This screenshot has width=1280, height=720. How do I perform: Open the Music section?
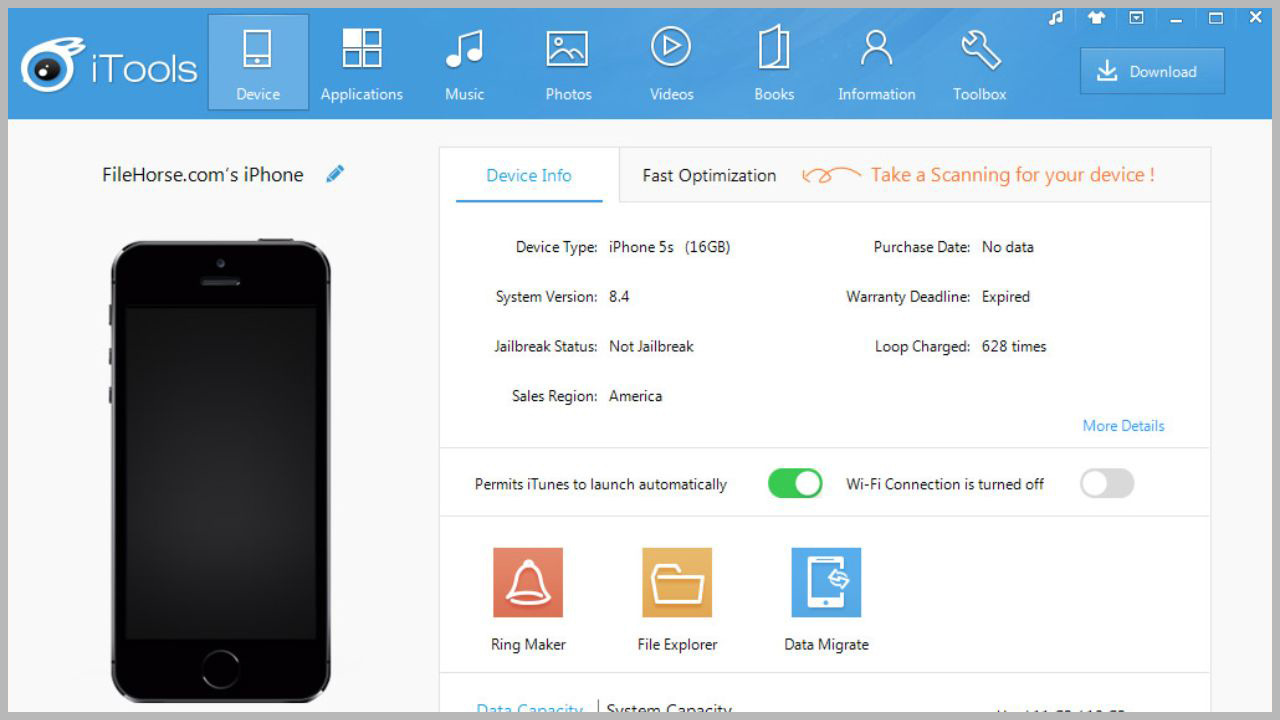coord(464,62)
